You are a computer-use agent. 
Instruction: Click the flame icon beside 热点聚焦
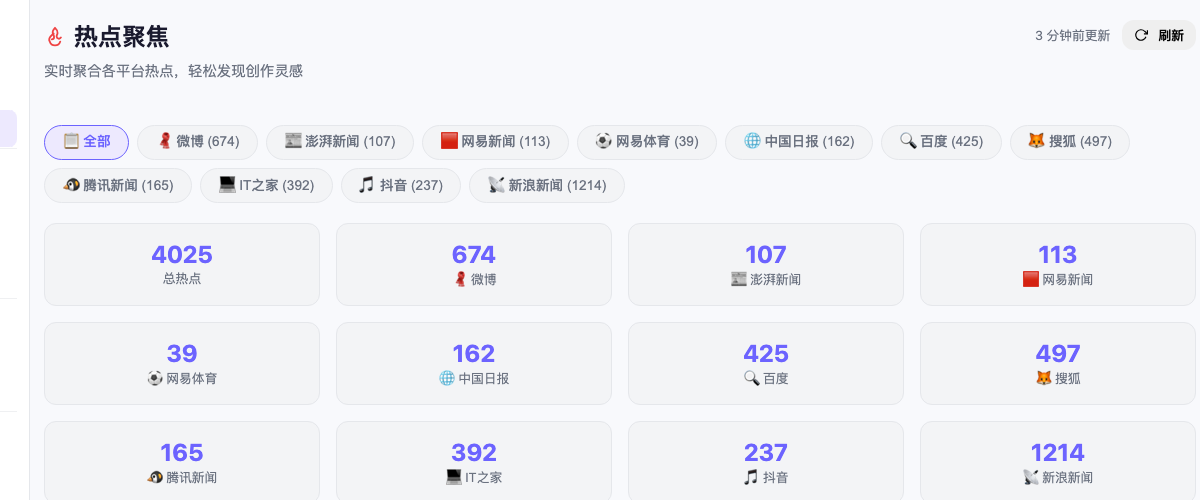tap(55, 37)
